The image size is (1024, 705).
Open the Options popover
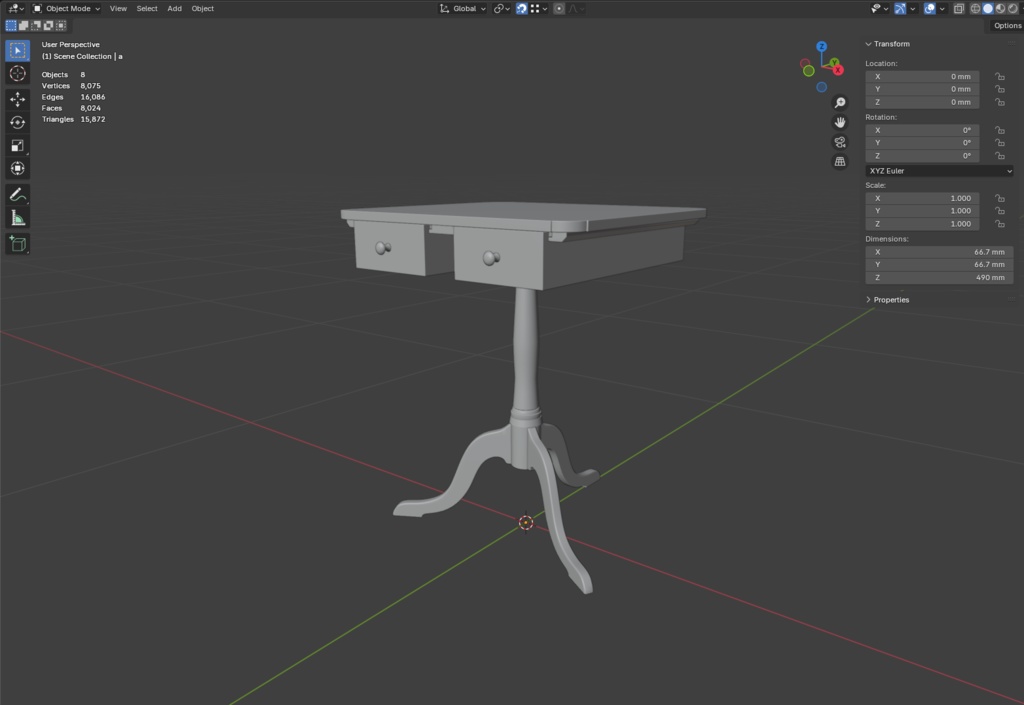pyautogui.click(x=1007, y=25)
